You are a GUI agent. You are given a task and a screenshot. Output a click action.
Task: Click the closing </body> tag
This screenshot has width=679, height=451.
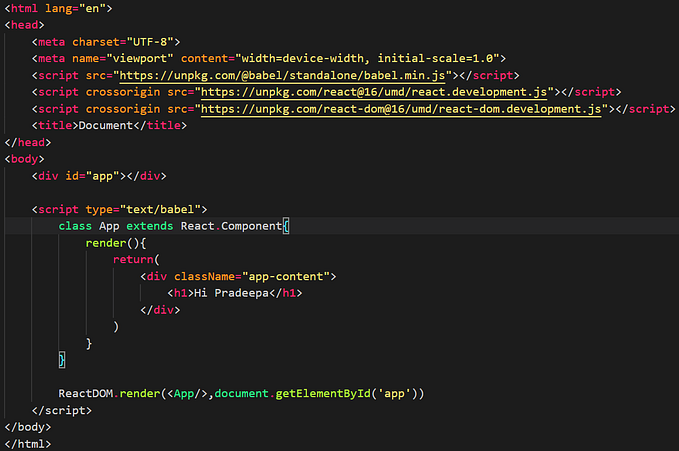[28, 427]
